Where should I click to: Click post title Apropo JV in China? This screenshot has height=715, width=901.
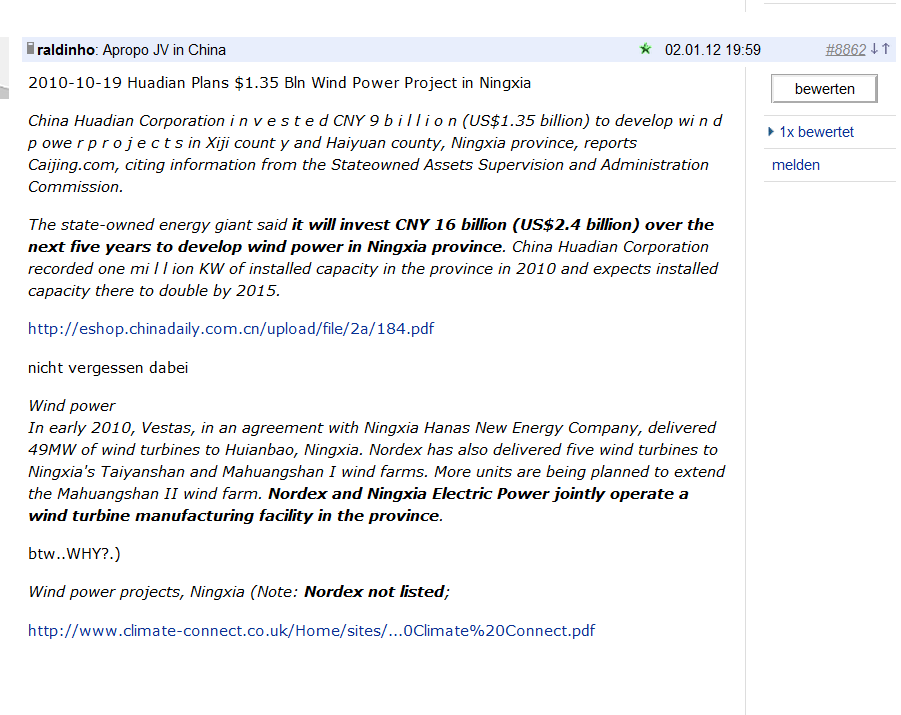tap(164, 50)
